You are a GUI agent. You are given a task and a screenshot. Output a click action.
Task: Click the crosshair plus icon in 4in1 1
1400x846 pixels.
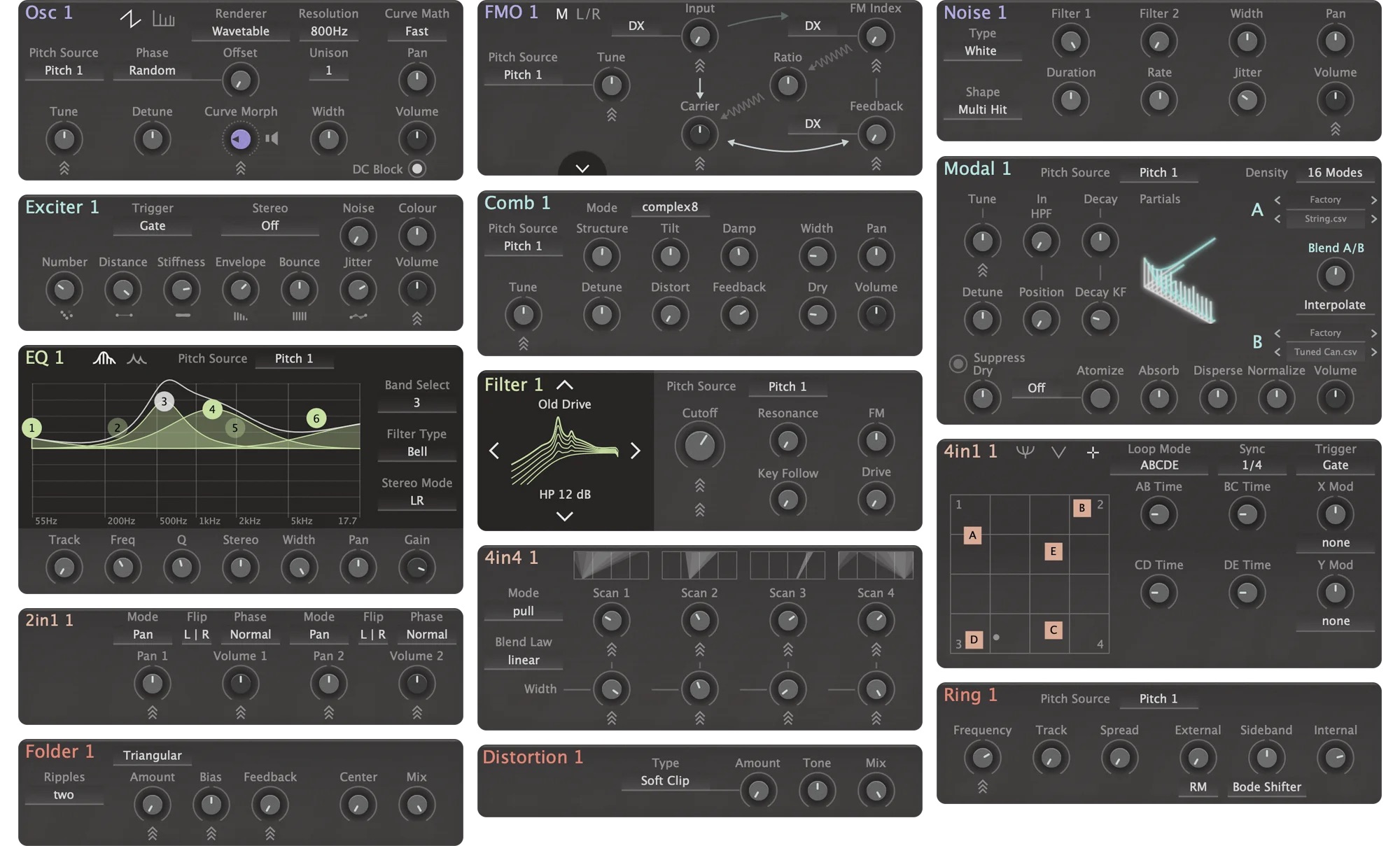(1092, 453)
